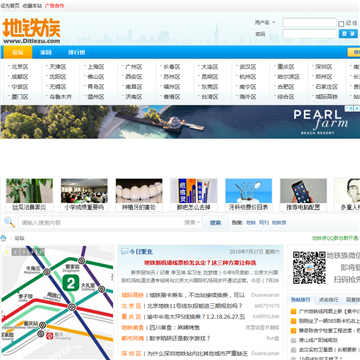The image size is (360, 360).
Task: Click the AdChoices icon on Pearl Farm banner
Action: click(349, 109)
